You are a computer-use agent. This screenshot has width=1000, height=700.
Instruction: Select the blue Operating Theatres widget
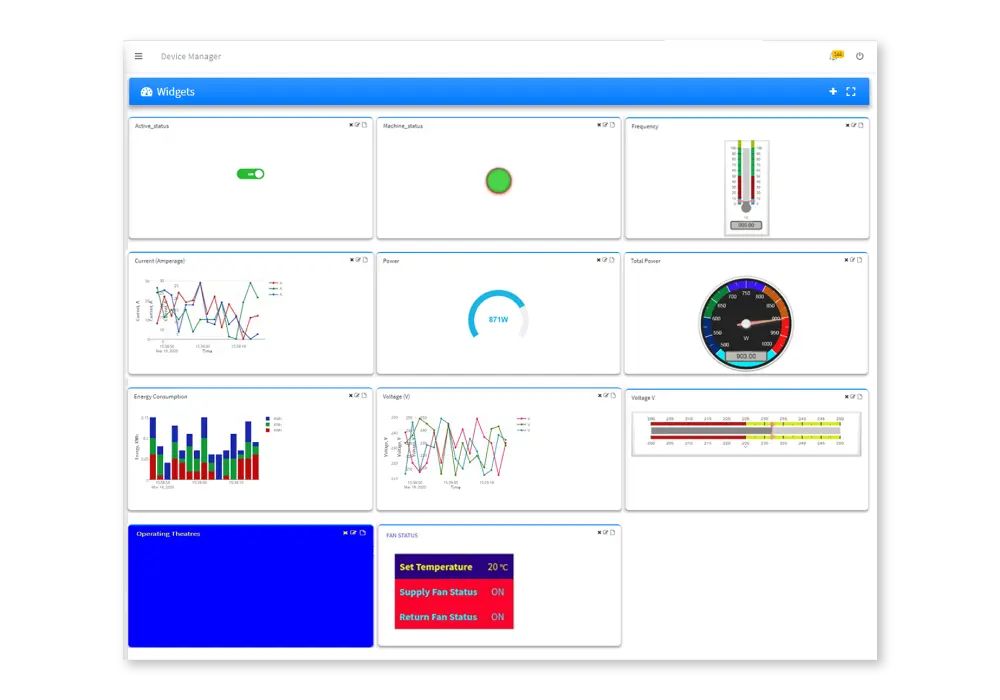[250, 590]
